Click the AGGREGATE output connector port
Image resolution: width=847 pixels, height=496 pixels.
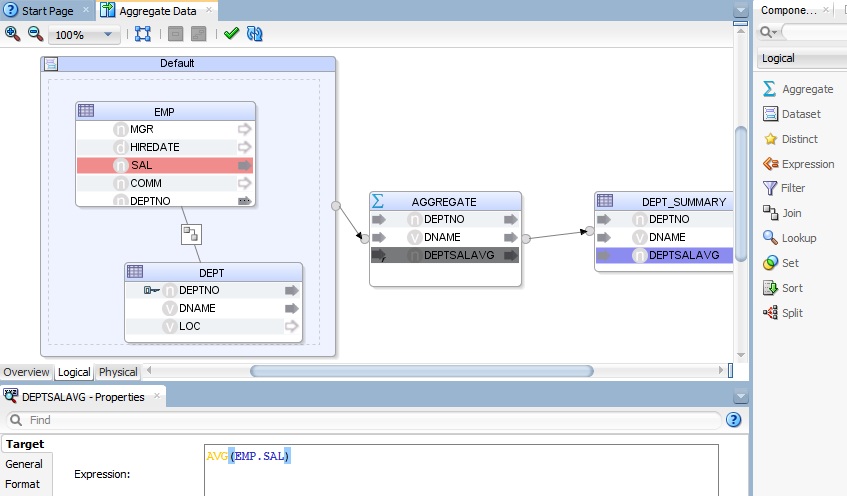click(x=526, y=238)
